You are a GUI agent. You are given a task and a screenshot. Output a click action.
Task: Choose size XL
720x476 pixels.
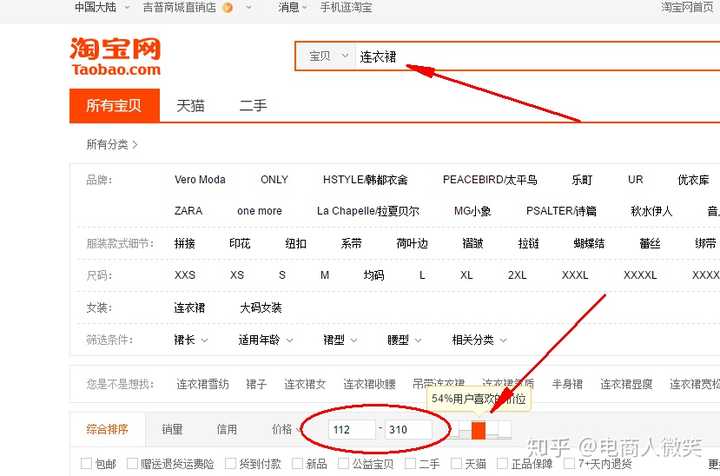coord(467,275)
